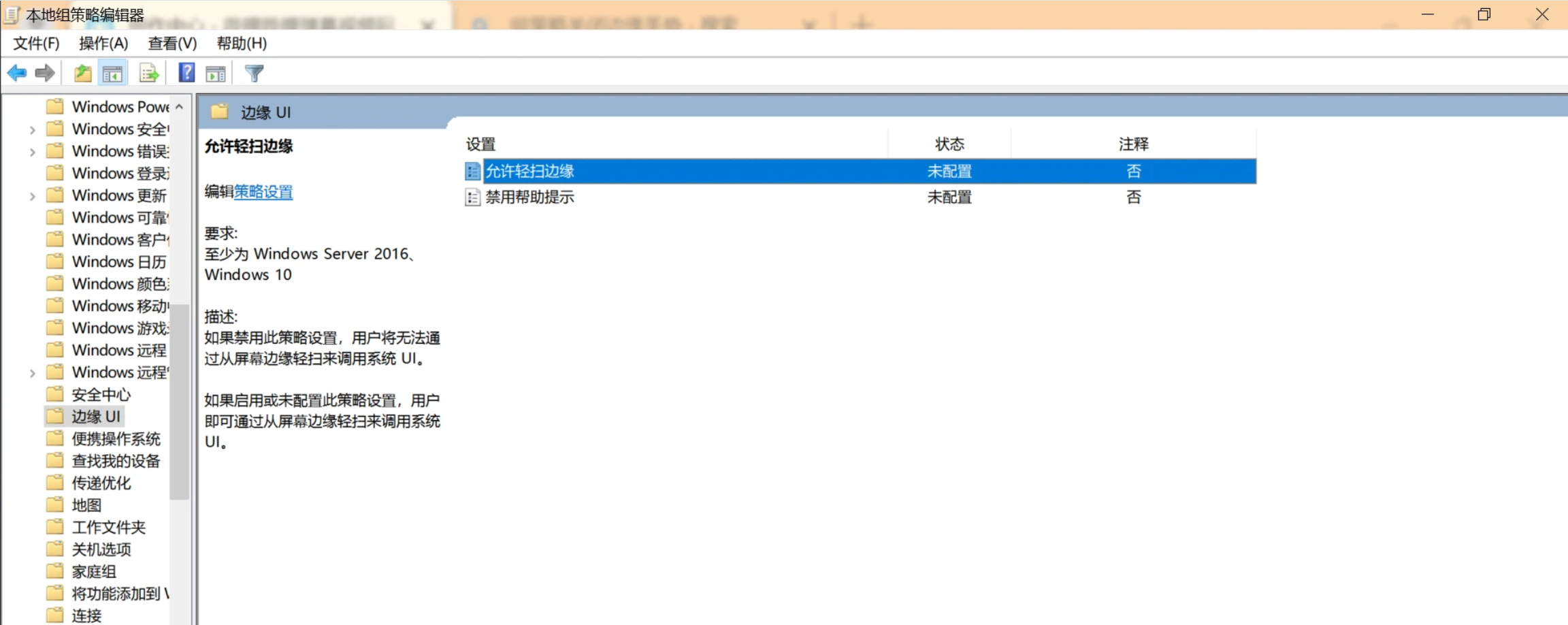Open the 操作(A) menu

click(103, 44)
